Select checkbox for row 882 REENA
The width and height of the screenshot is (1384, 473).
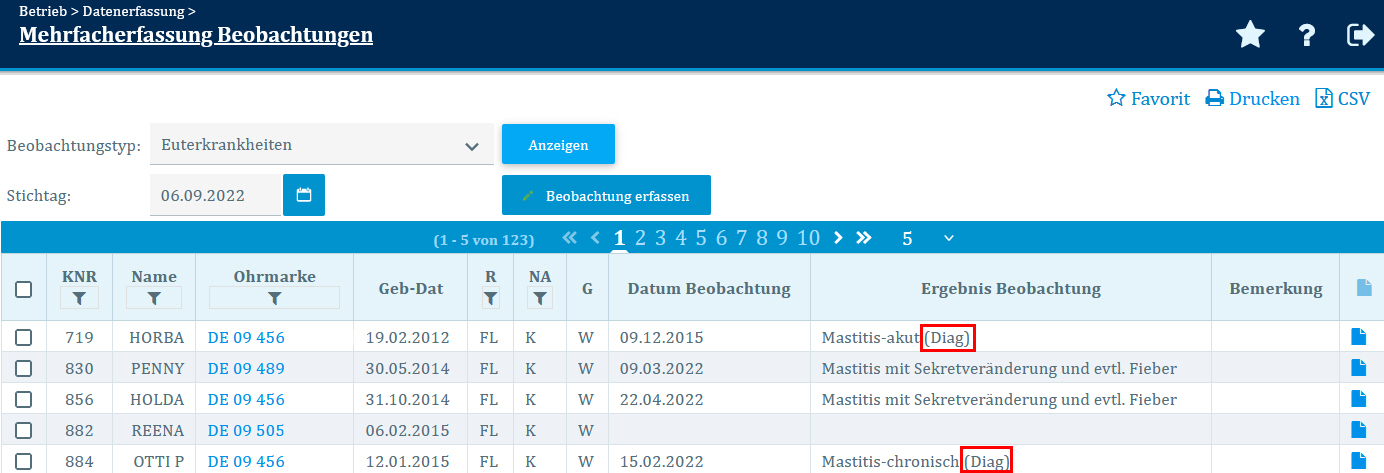click(24, 430)
